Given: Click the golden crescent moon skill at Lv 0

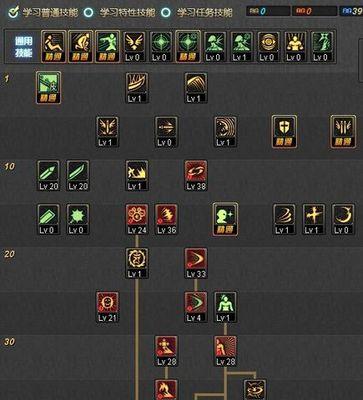Looking at the screenshot, I should tap(343, 219).
